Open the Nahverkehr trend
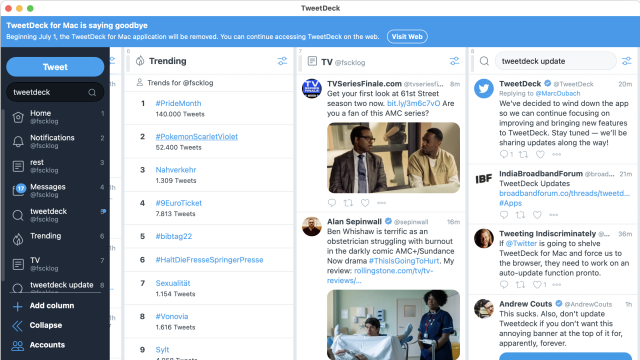 coord(176,170)
